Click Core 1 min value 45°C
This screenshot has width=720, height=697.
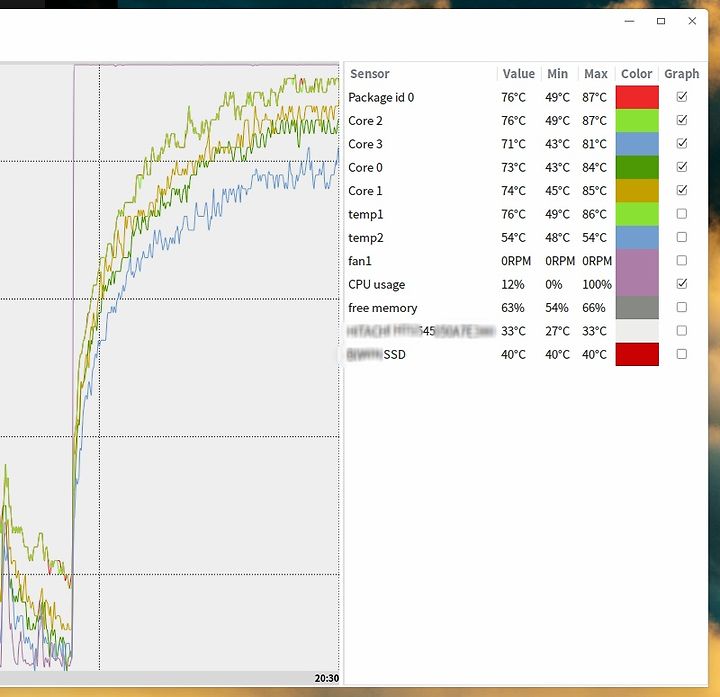pos(557,191)
